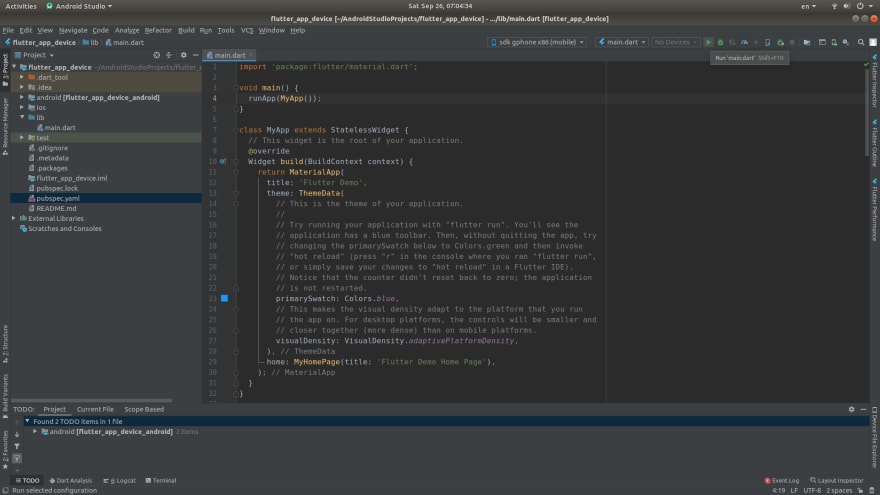
Task: Open the Project view selector dropdown
Action: 34,55
